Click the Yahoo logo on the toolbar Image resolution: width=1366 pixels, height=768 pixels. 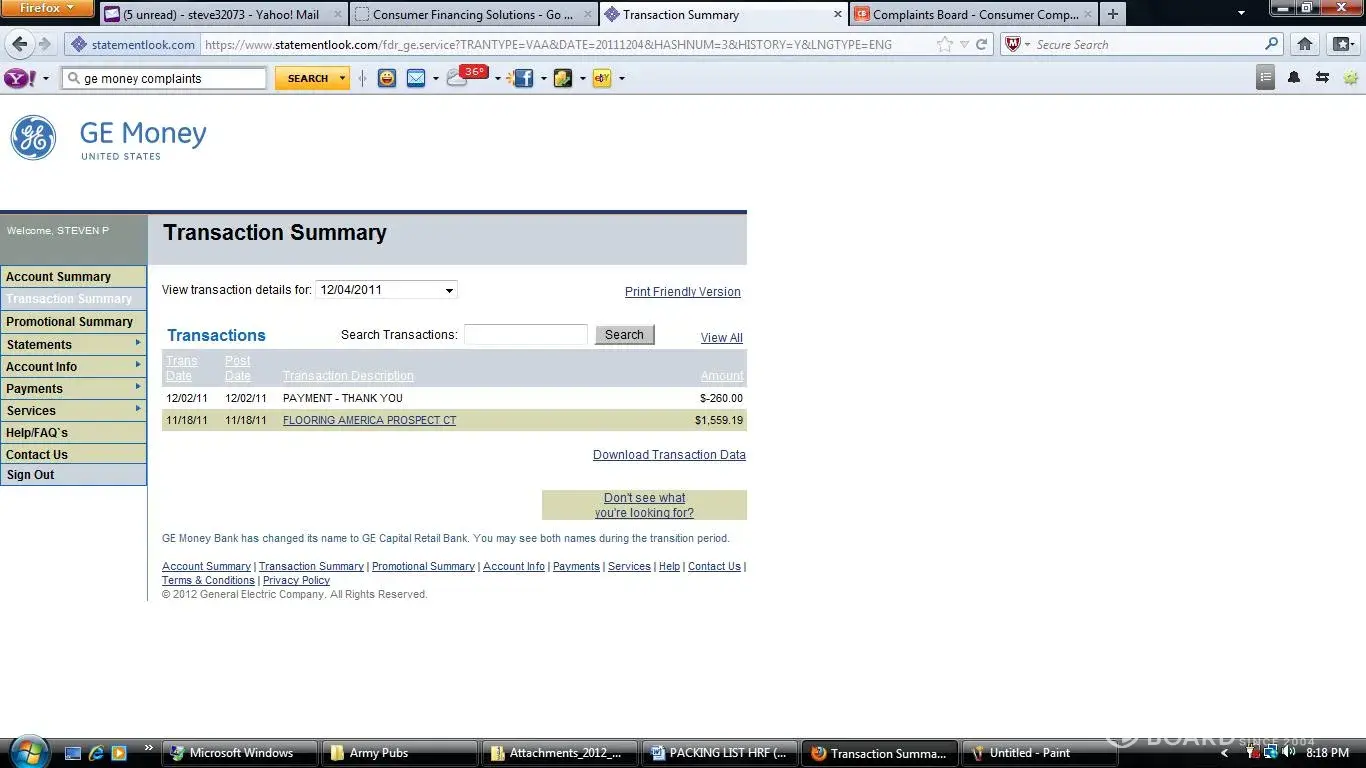[20, 78]
